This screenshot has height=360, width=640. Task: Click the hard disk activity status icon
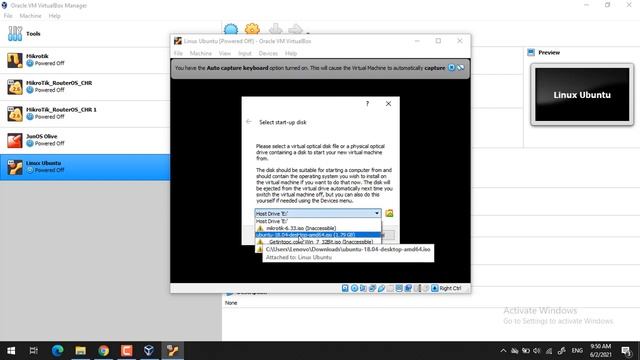click(x=345, y=288)
